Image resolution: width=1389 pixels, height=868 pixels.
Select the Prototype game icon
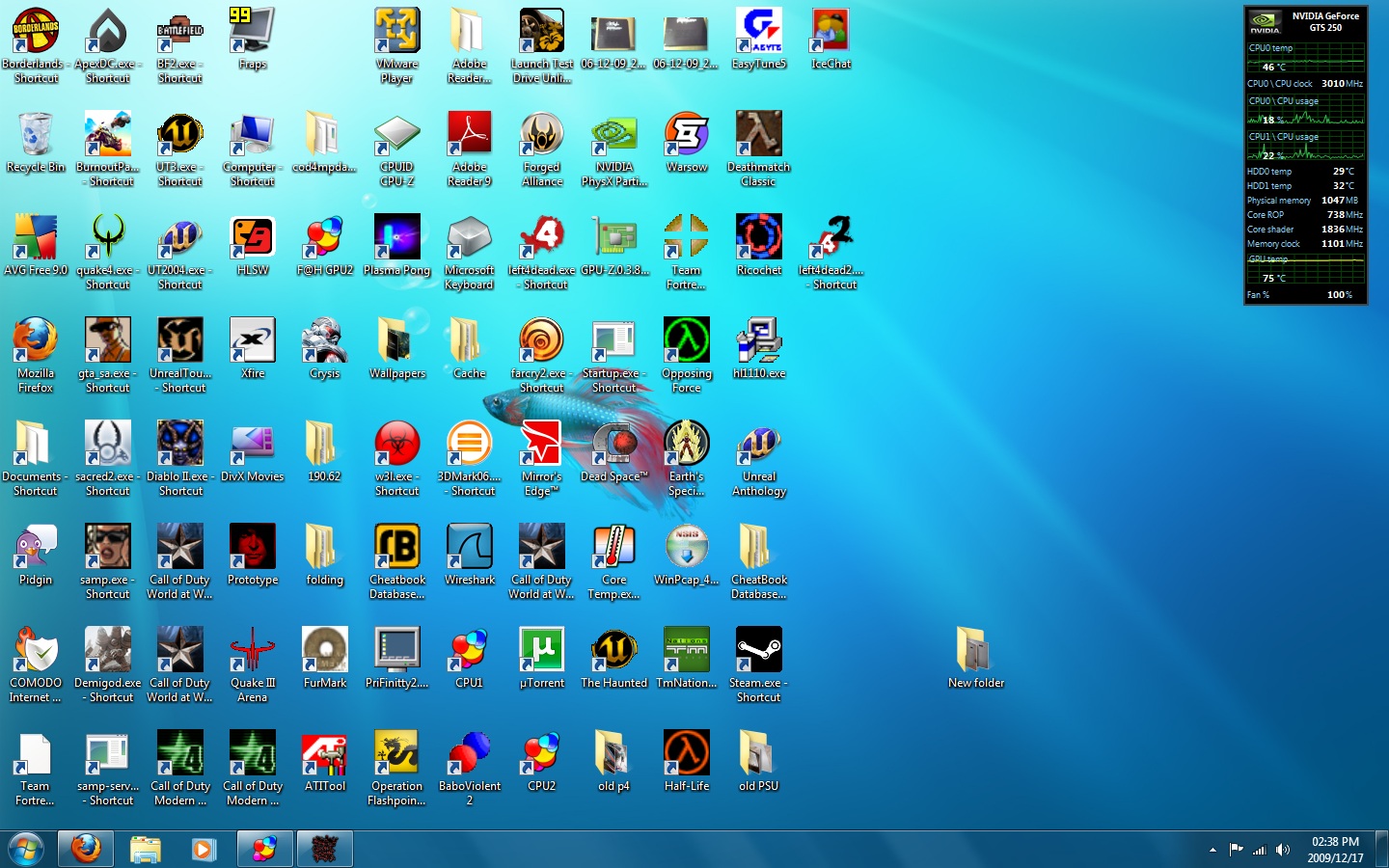pos(253,547)
